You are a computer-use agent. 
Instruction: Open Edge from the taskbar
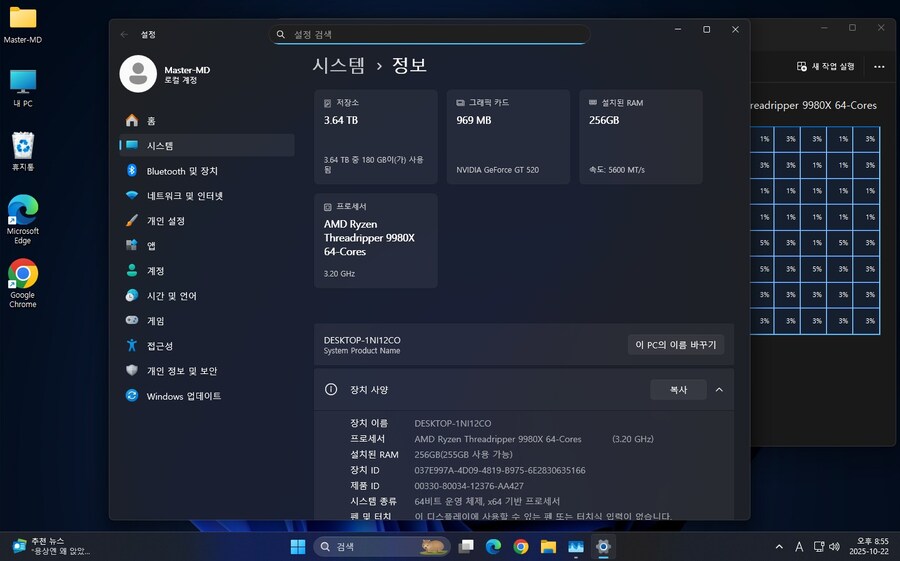(x=494, y=547)
